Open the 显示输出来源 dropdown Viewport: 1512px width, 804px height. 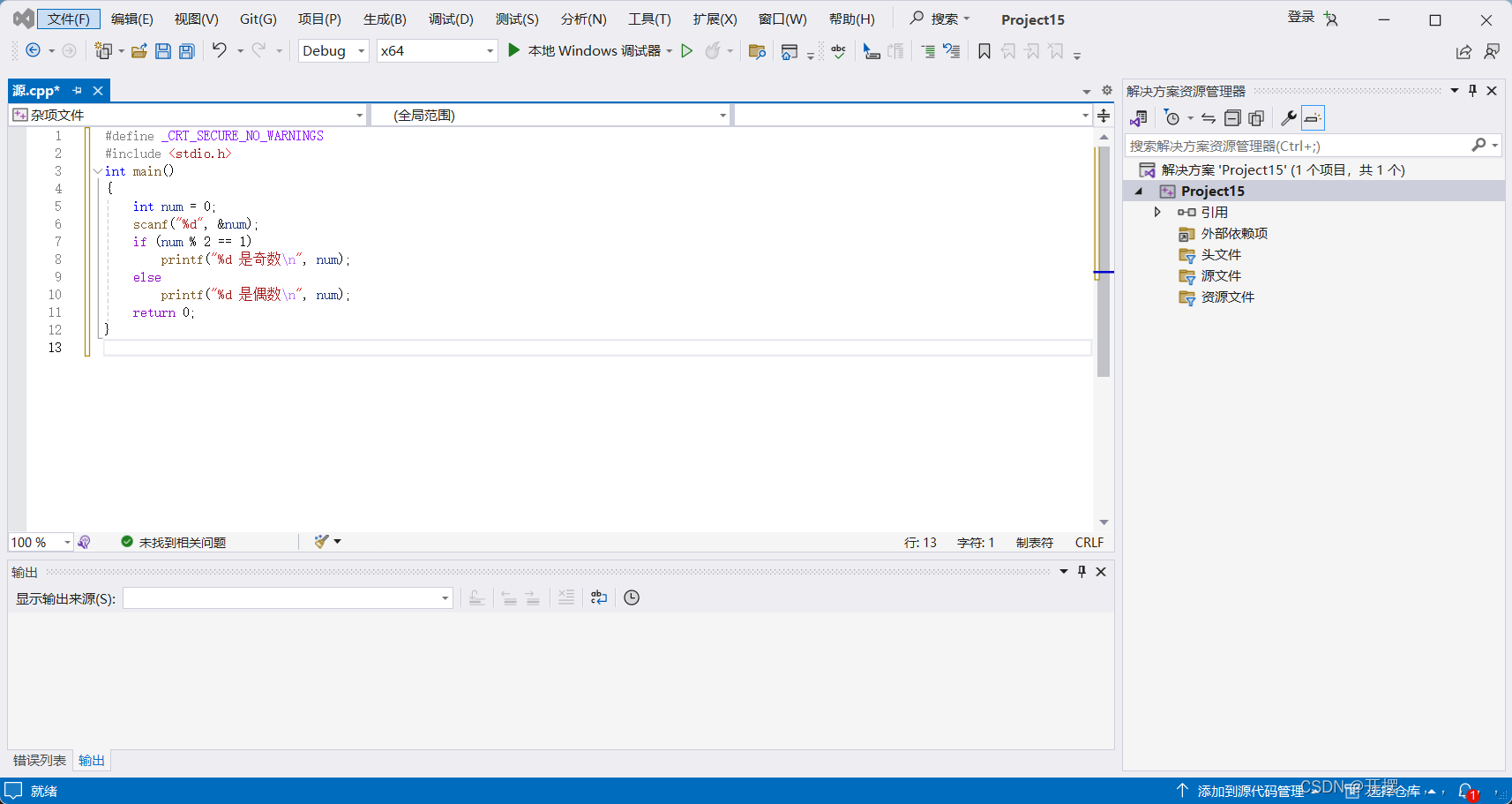288,598
